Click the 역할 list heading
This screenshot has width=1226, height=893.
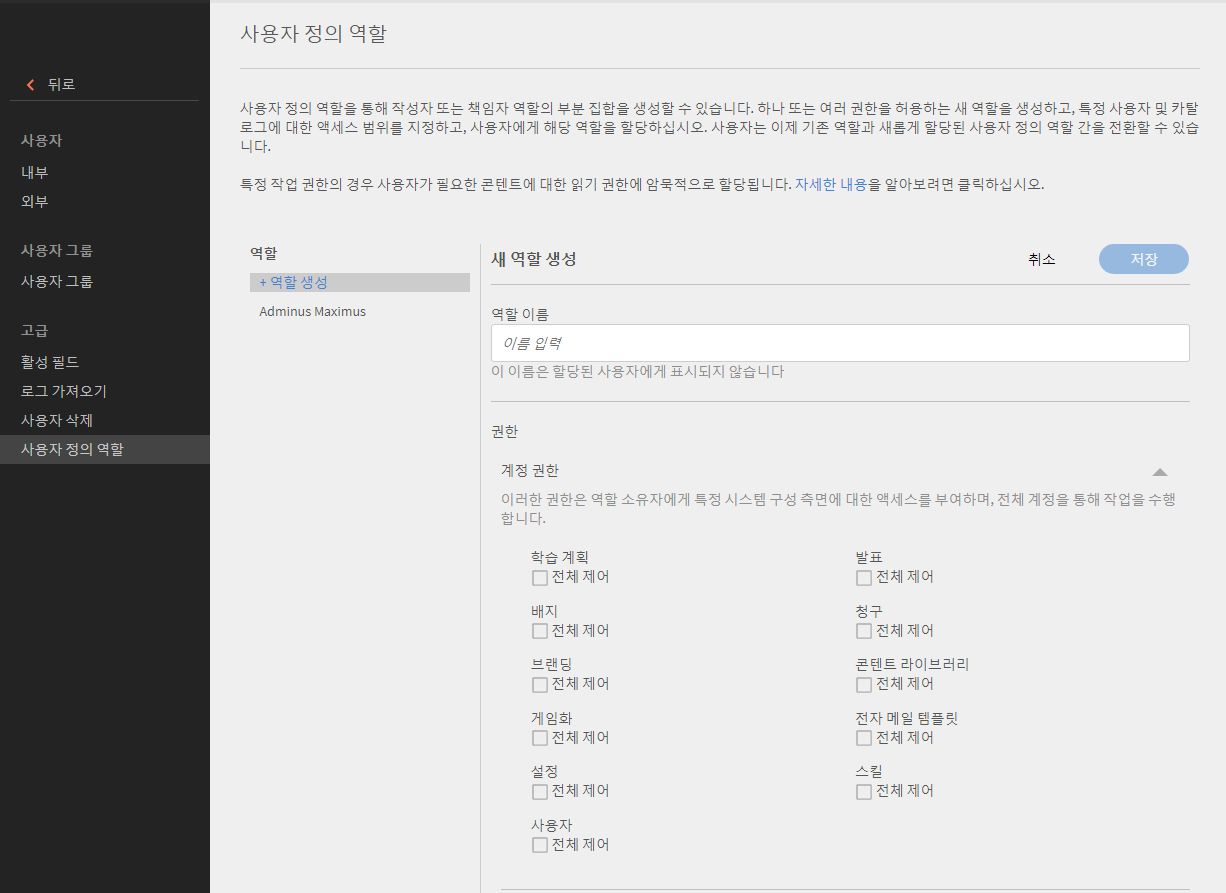[264, 253]
